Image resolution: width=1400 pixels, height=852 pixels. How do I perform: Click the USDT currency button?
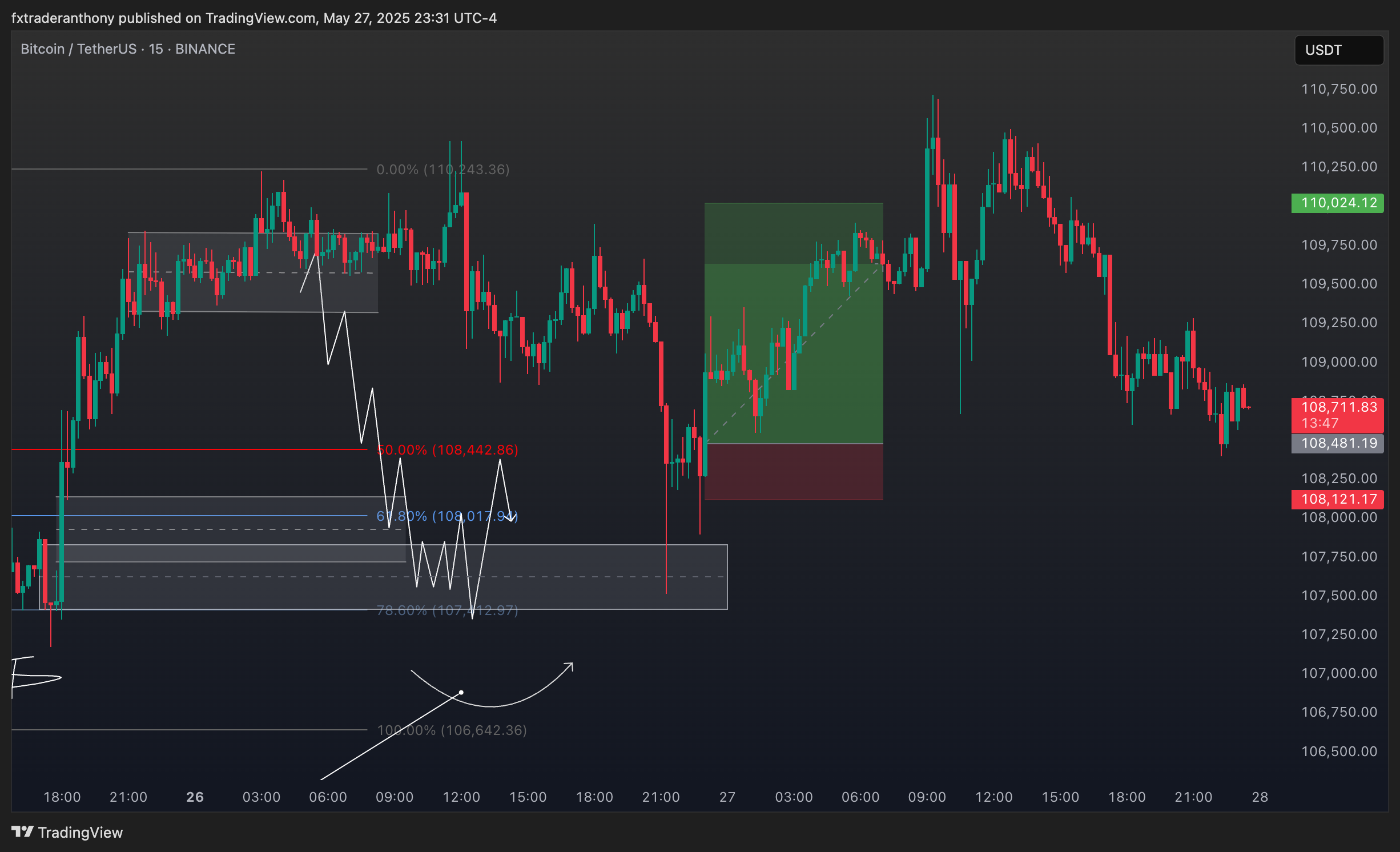click(x=1339, y=50)
